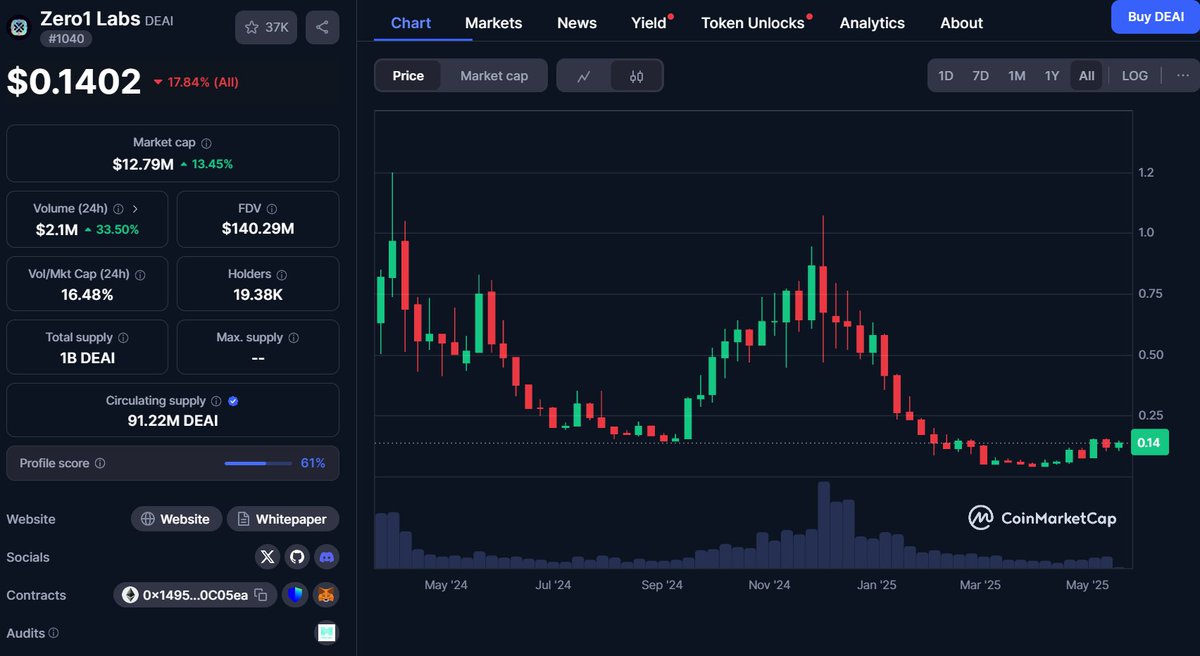
Task: Open the Whitepaper link
Action: point(283,519)
